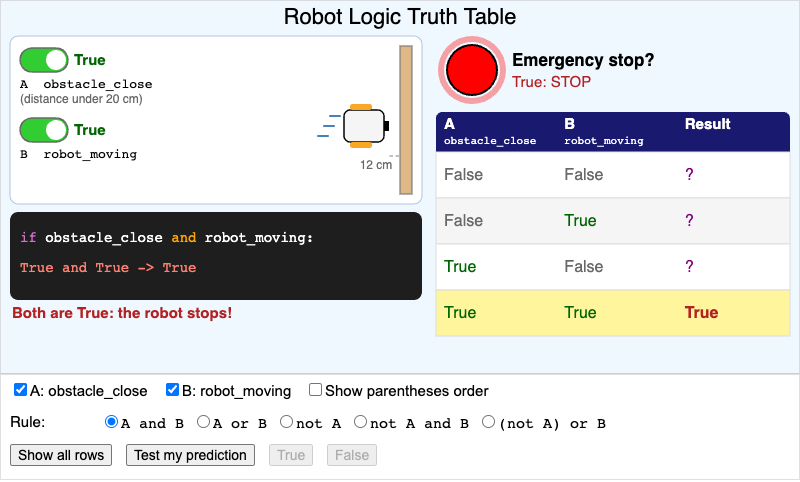Click the 12 cm distance label
Image resolution: width=800 pixels, height=482 pixels.
[376, 165]
